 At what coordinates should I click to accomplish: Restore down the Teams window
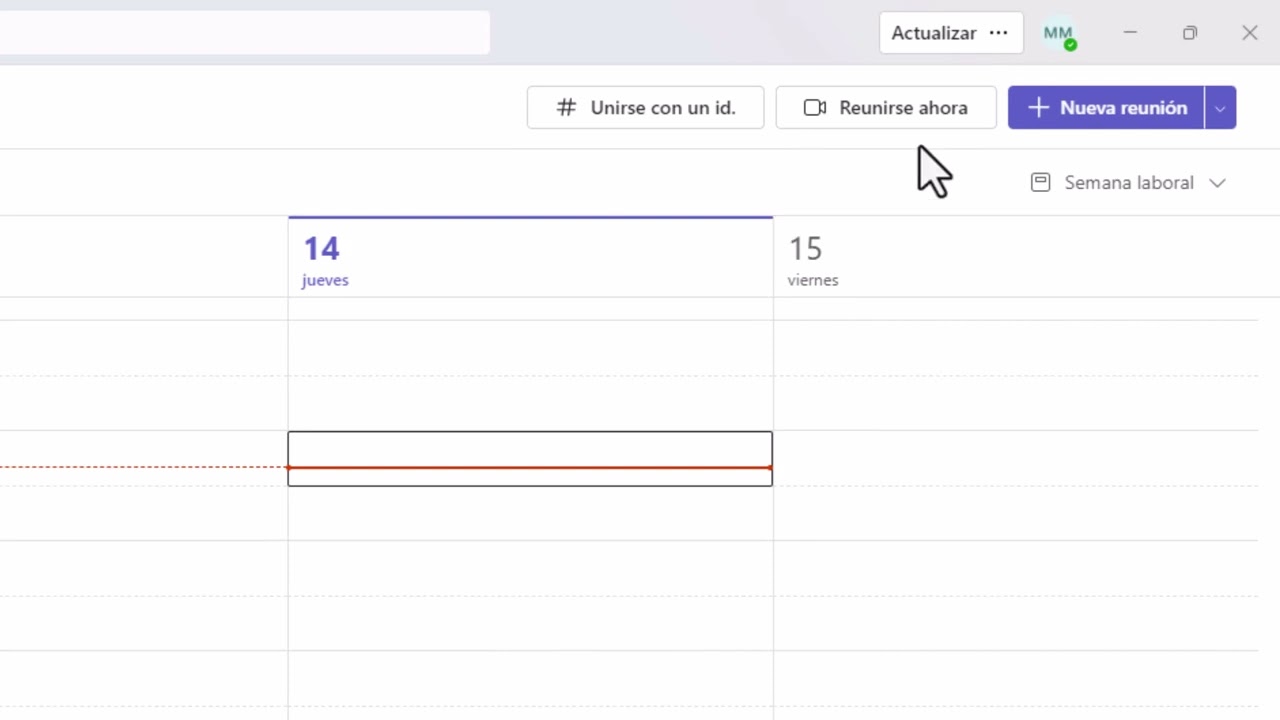1190,33
